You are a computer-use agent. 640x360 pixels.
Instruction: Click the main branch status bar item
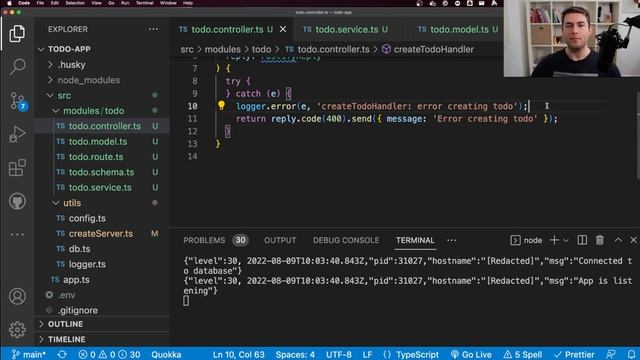point(28,354)
